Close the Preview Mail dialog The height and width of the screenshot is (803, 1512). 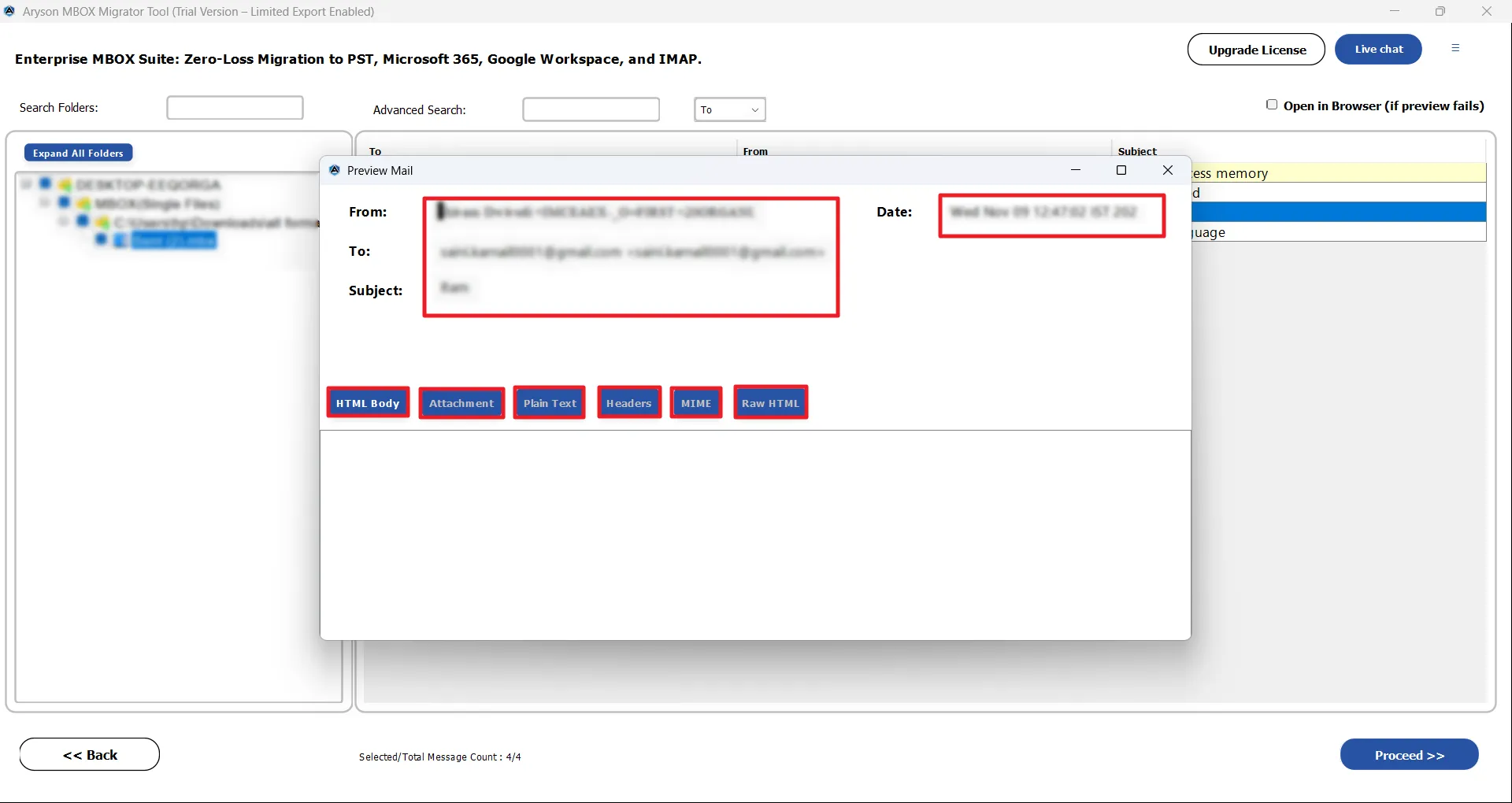coord(1168,170)
